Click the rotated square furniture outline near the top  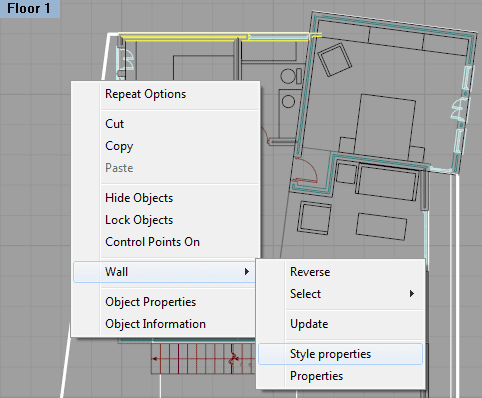334,60
